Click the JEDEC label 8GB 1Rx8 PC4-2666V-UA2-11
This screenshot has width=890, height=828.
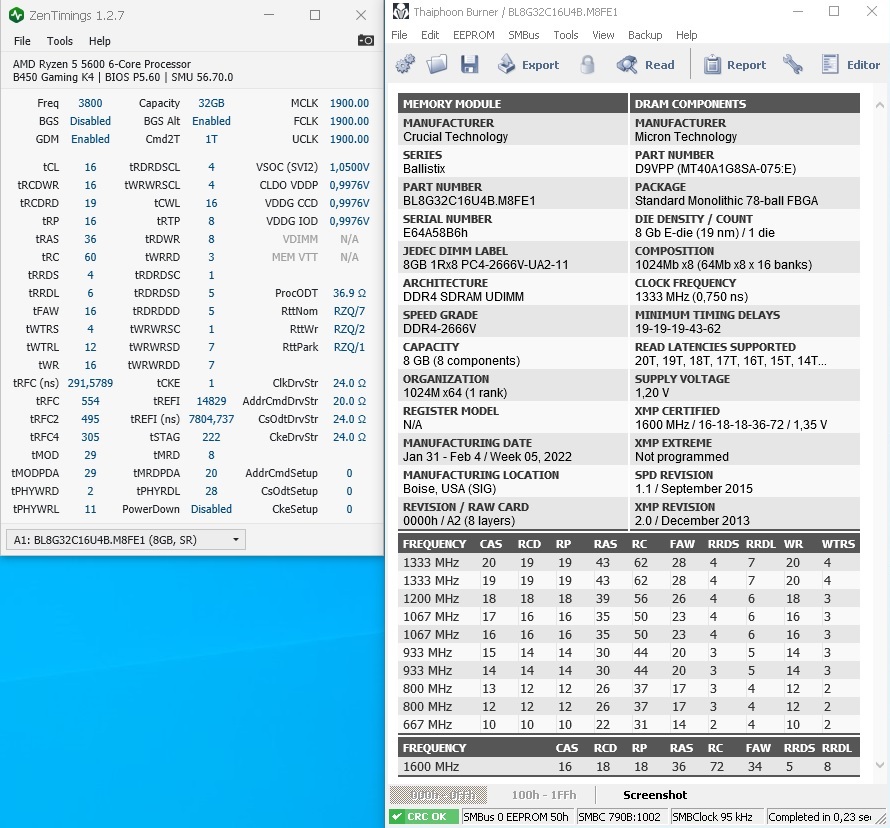coord(486,264)
